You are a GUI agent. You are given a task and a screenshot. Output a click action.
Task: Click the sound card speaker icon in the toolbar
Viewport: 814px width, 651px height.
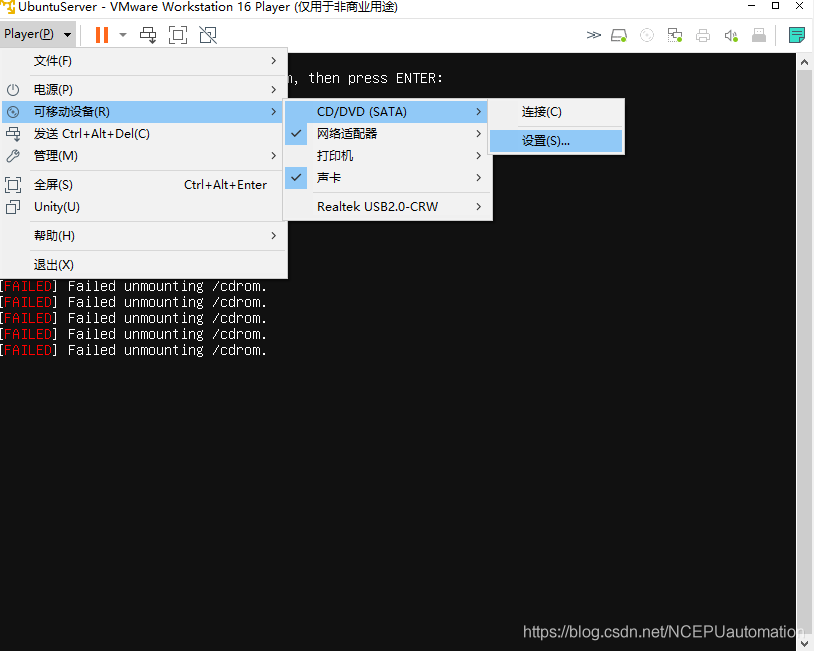[x=731, y=35]
